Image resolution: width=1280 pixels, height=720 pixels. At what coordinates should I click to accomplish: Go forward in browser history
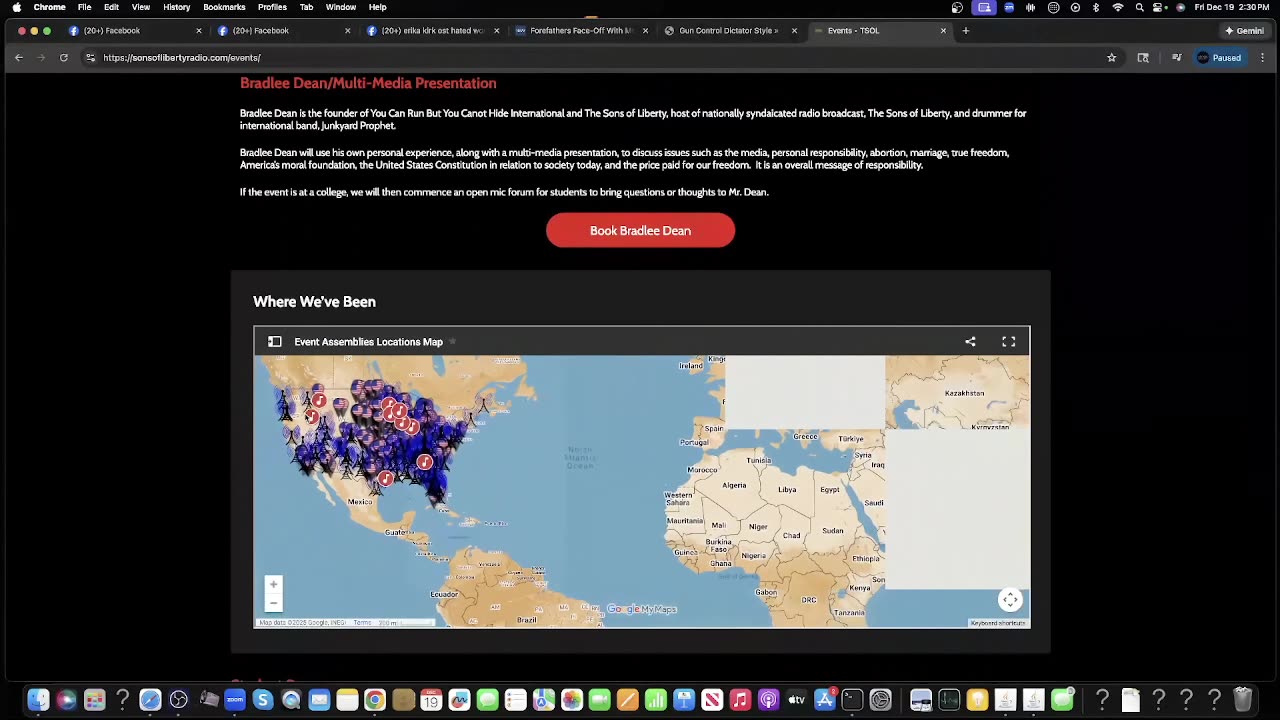(x=41, y=58)
